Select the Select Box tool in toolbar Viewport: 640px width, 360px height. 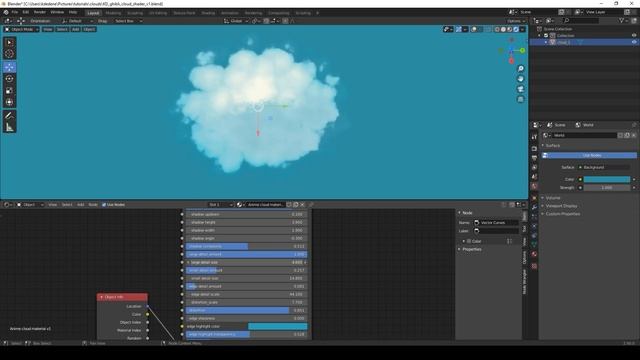[x=9, y=42]
